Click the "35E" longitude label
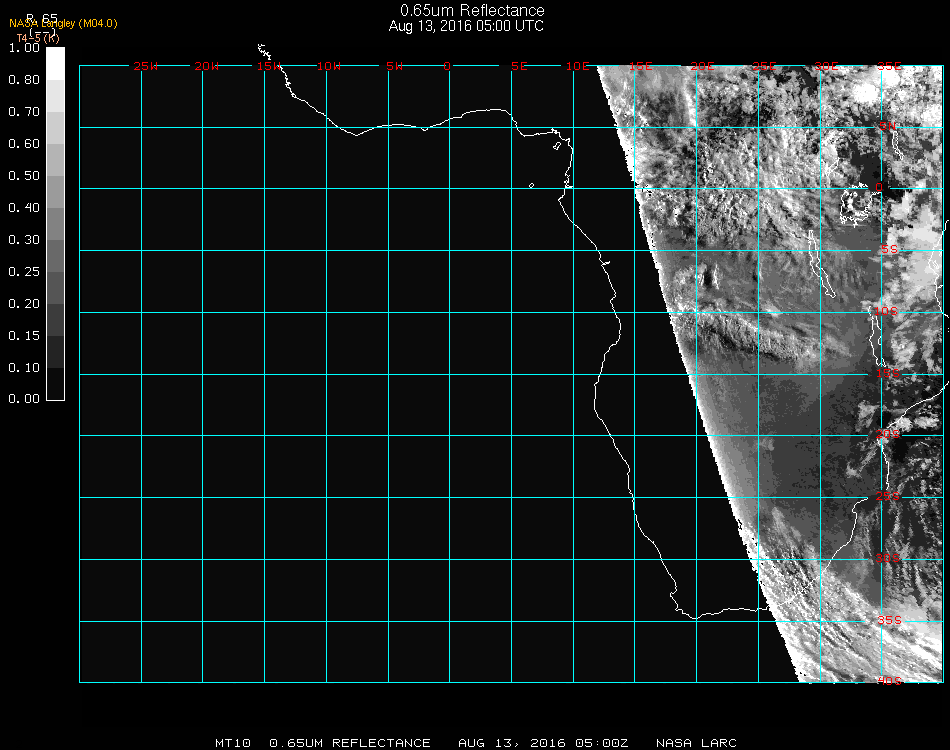This screenshot has width=950, height=750. [x=889, y=66]
